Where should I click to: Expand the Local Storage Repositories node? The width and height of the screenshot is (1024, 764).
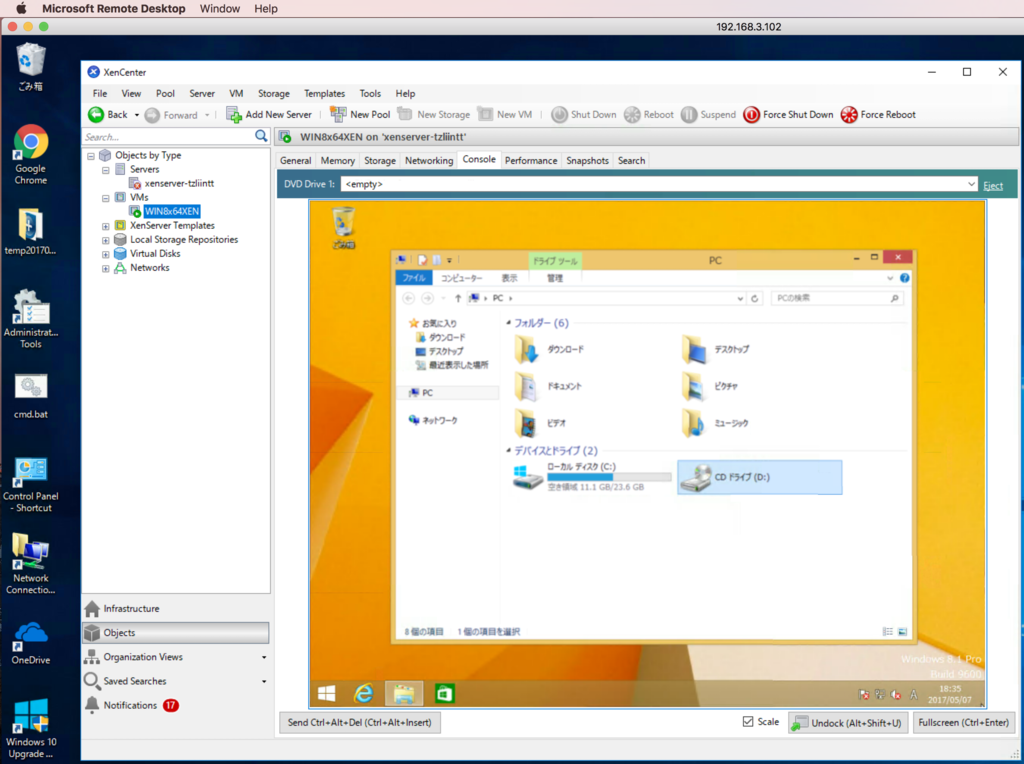(105, 240)
